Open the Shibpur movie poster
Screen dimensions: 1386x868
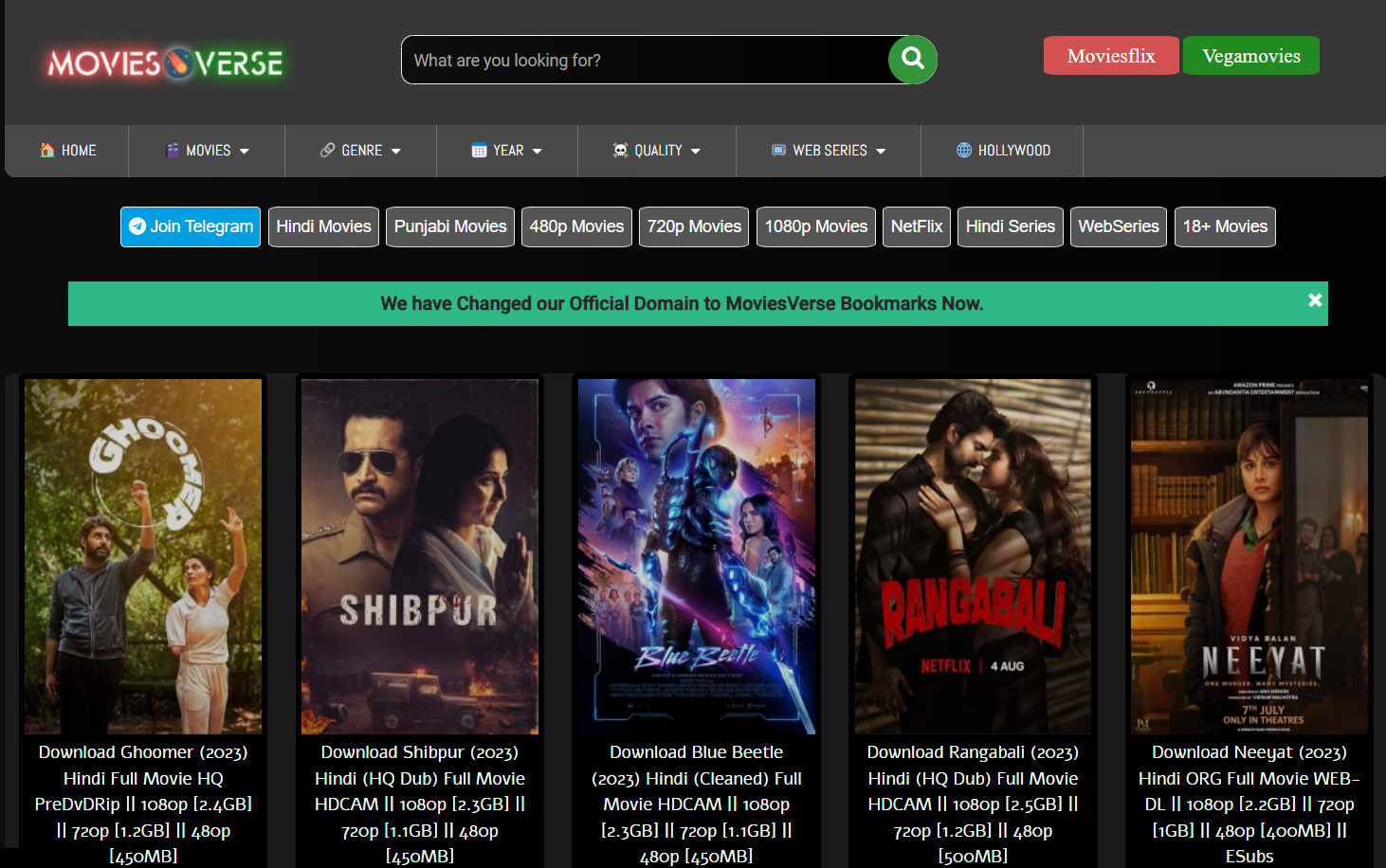420,556
